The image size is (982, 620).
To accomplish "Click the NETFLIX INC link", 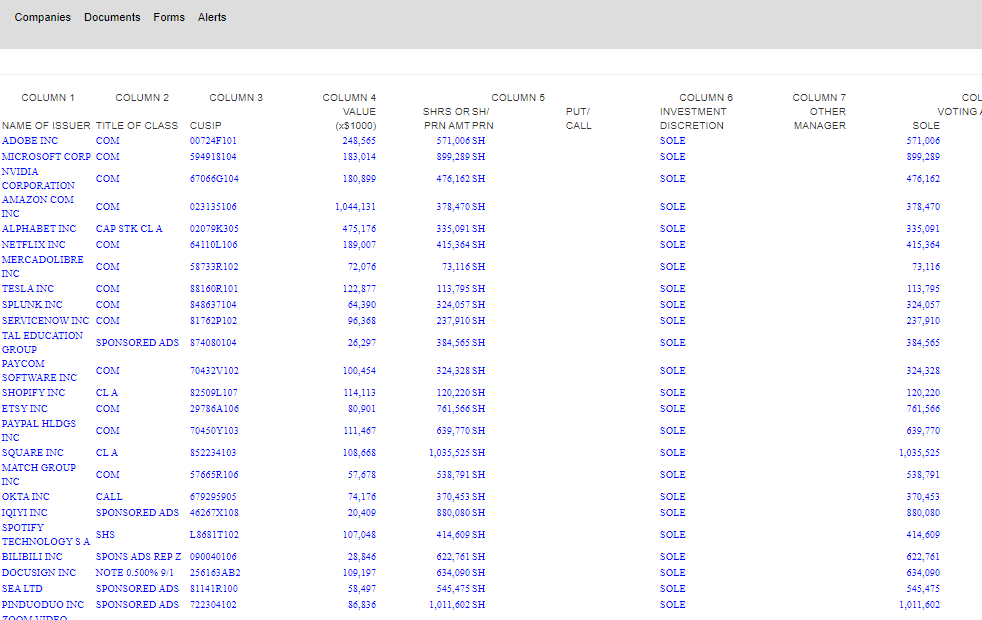I will pos(34,245).
